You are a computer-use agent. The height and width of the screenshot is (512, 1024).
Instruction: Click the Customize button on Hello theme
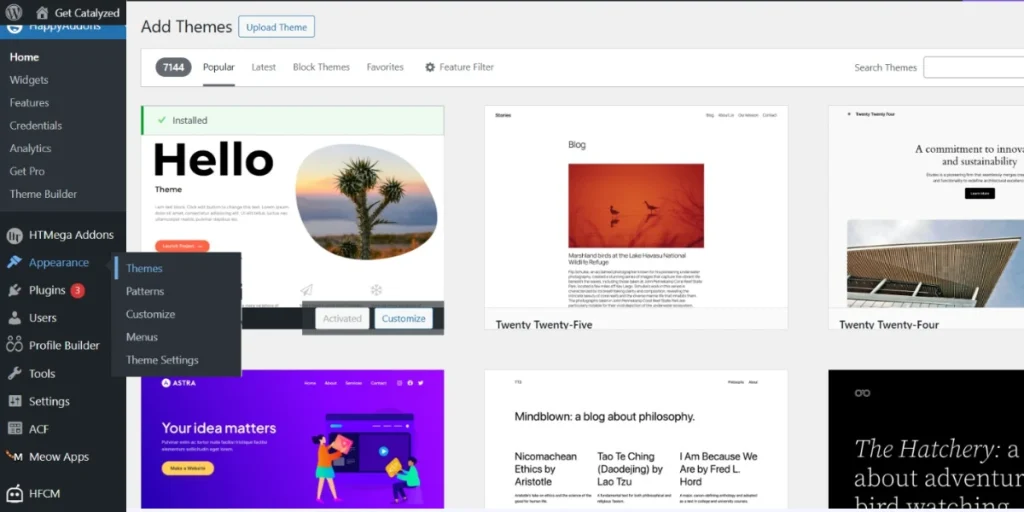click(x=404, y=319)
